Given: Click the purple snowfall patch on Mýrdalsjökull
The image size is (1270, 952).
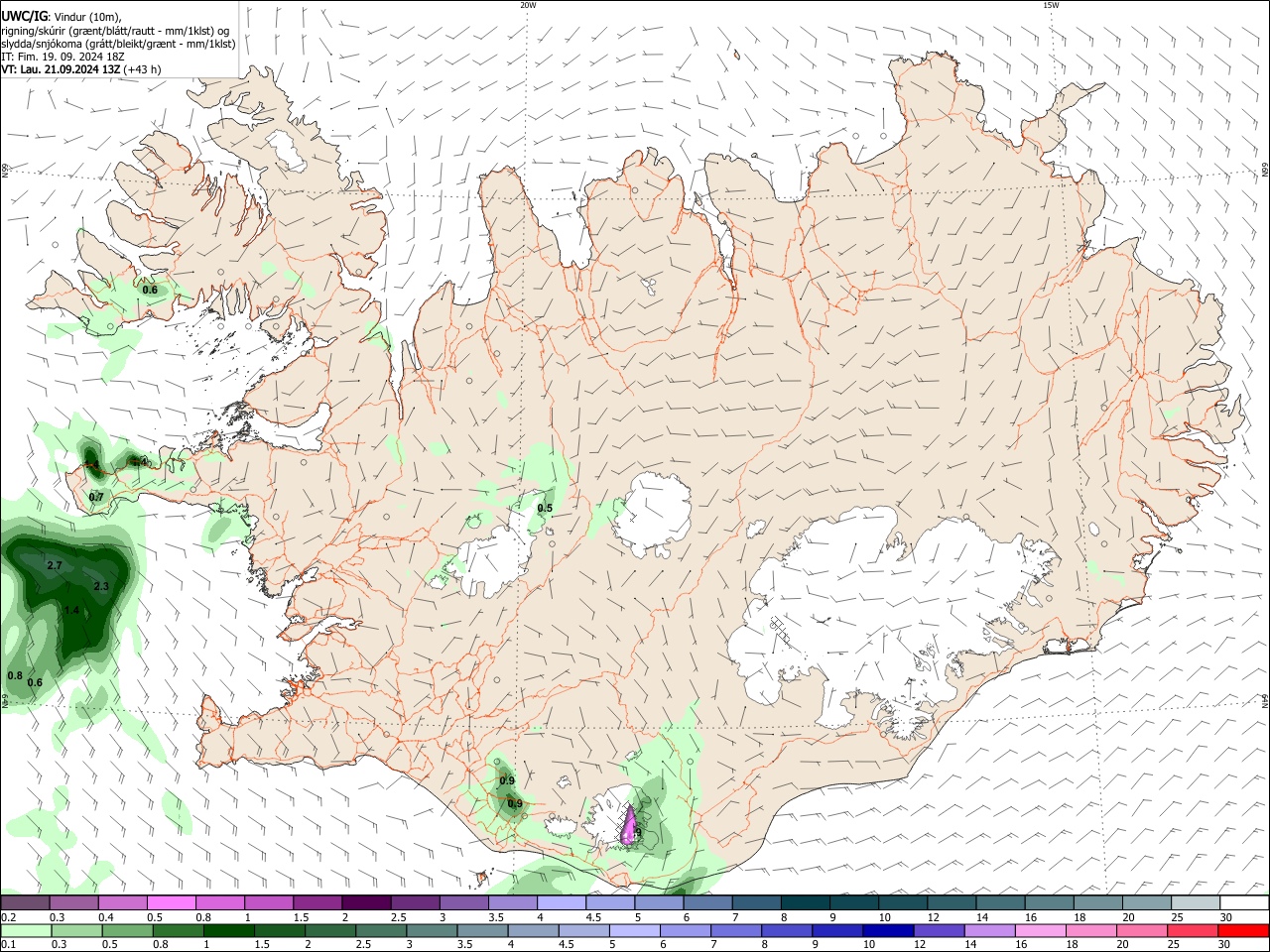Looking at the screenshot, I should (x=629, y=826).
